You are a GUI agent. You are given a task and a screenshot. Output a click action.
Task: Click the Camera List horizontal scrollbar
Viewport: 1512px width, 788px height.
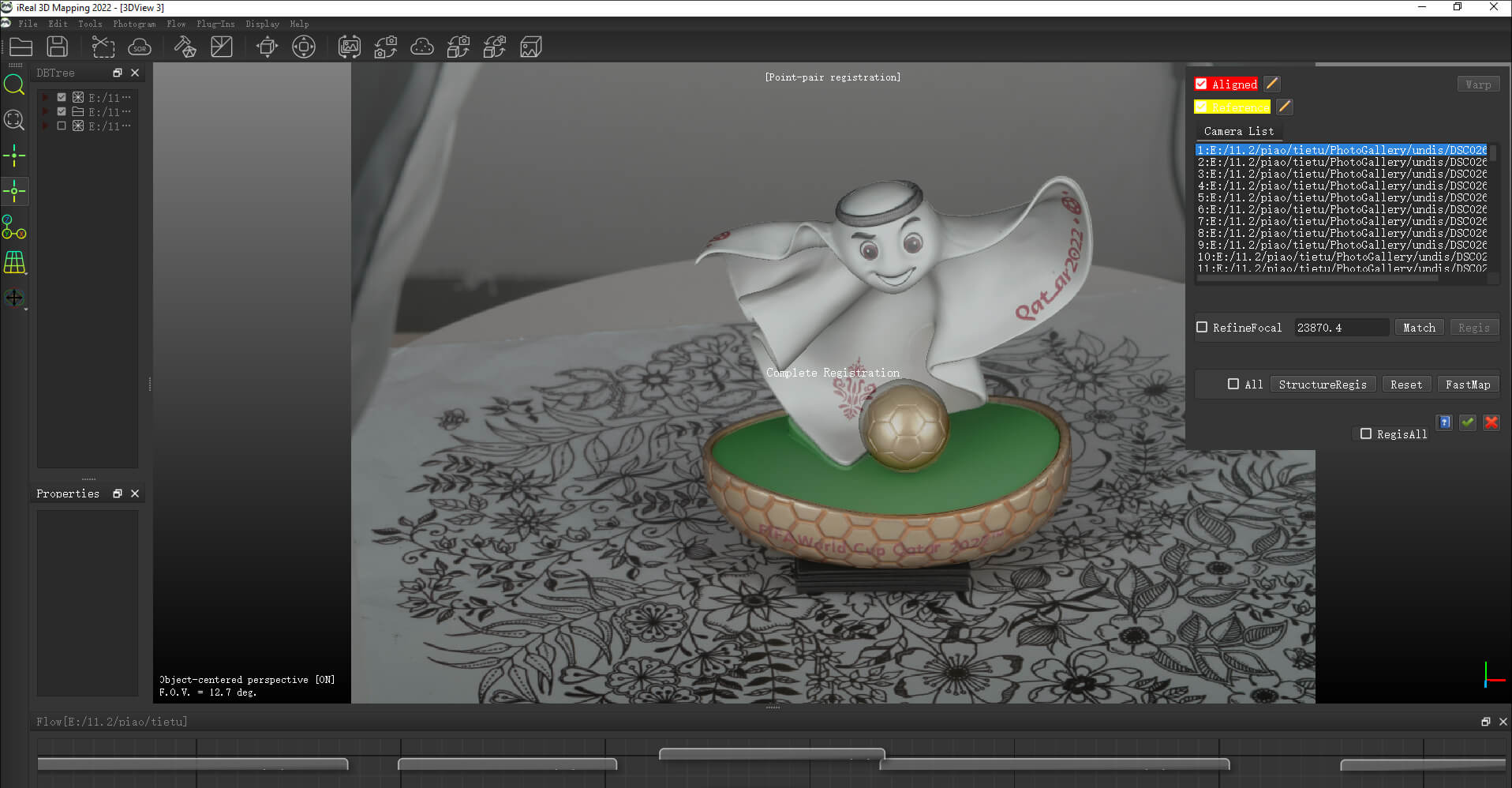(1318, 278)
